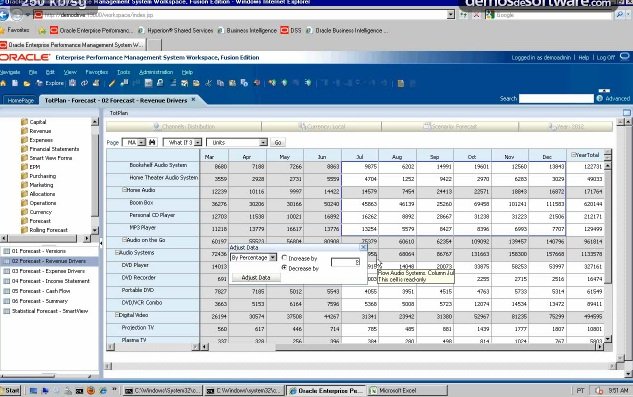Click the Cut scissors toolbar icon

(x=208, y=83)
